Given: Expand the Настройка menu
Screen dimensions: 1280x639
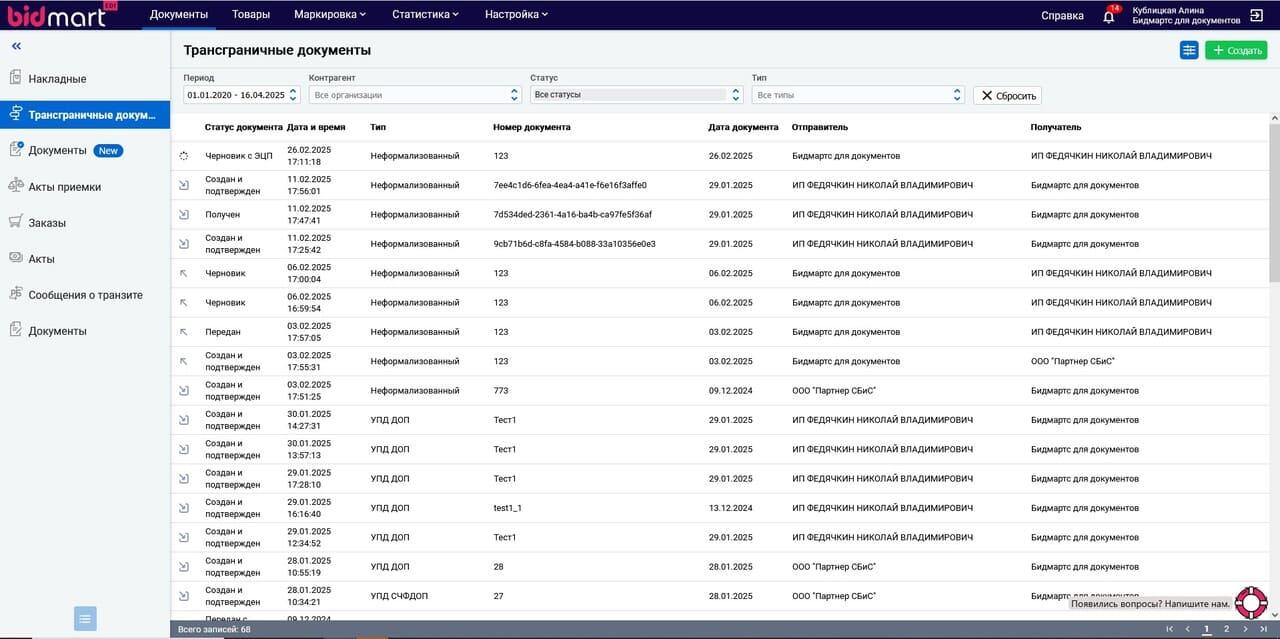Looking at the screenshot, I should point(516,15).
